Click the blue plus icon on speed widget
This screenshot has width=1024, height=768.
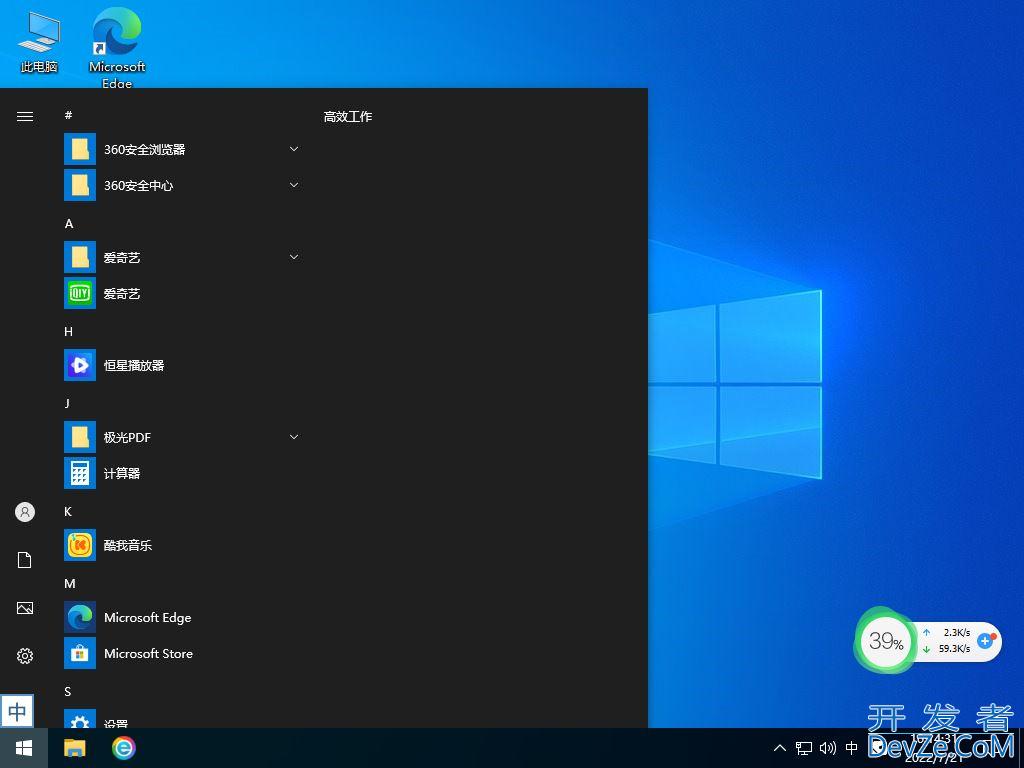[986, 641]
